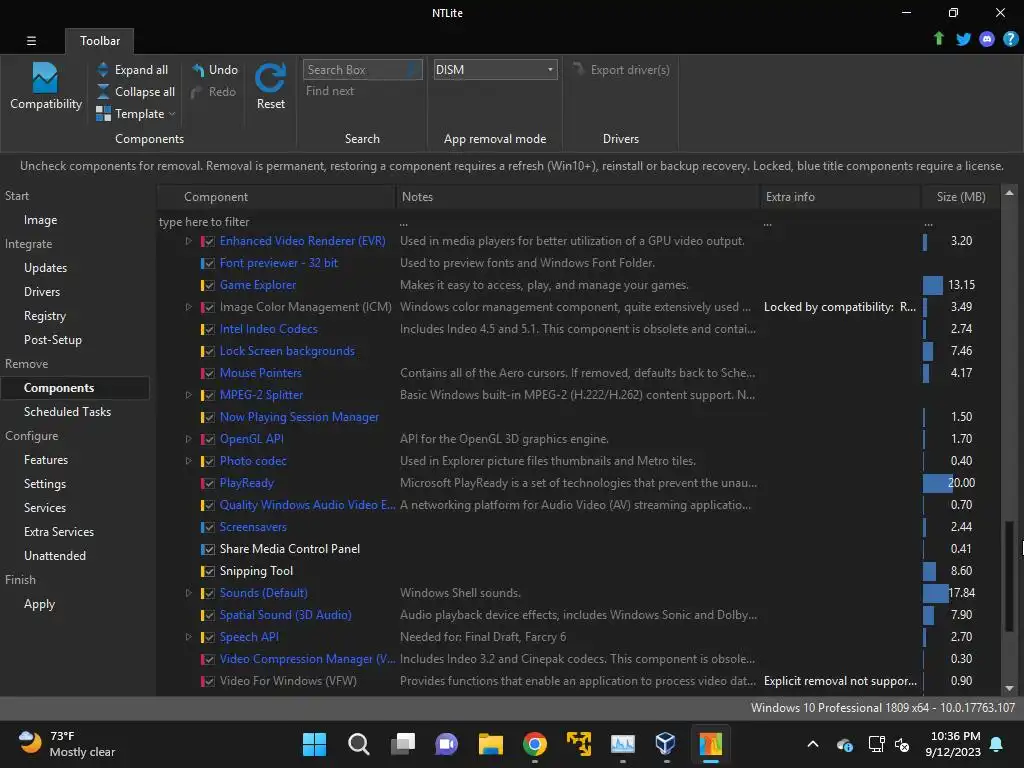Screen dimensions: 1024x768
Task: Click Export driver(s)
Action: (x=621, y=70)
